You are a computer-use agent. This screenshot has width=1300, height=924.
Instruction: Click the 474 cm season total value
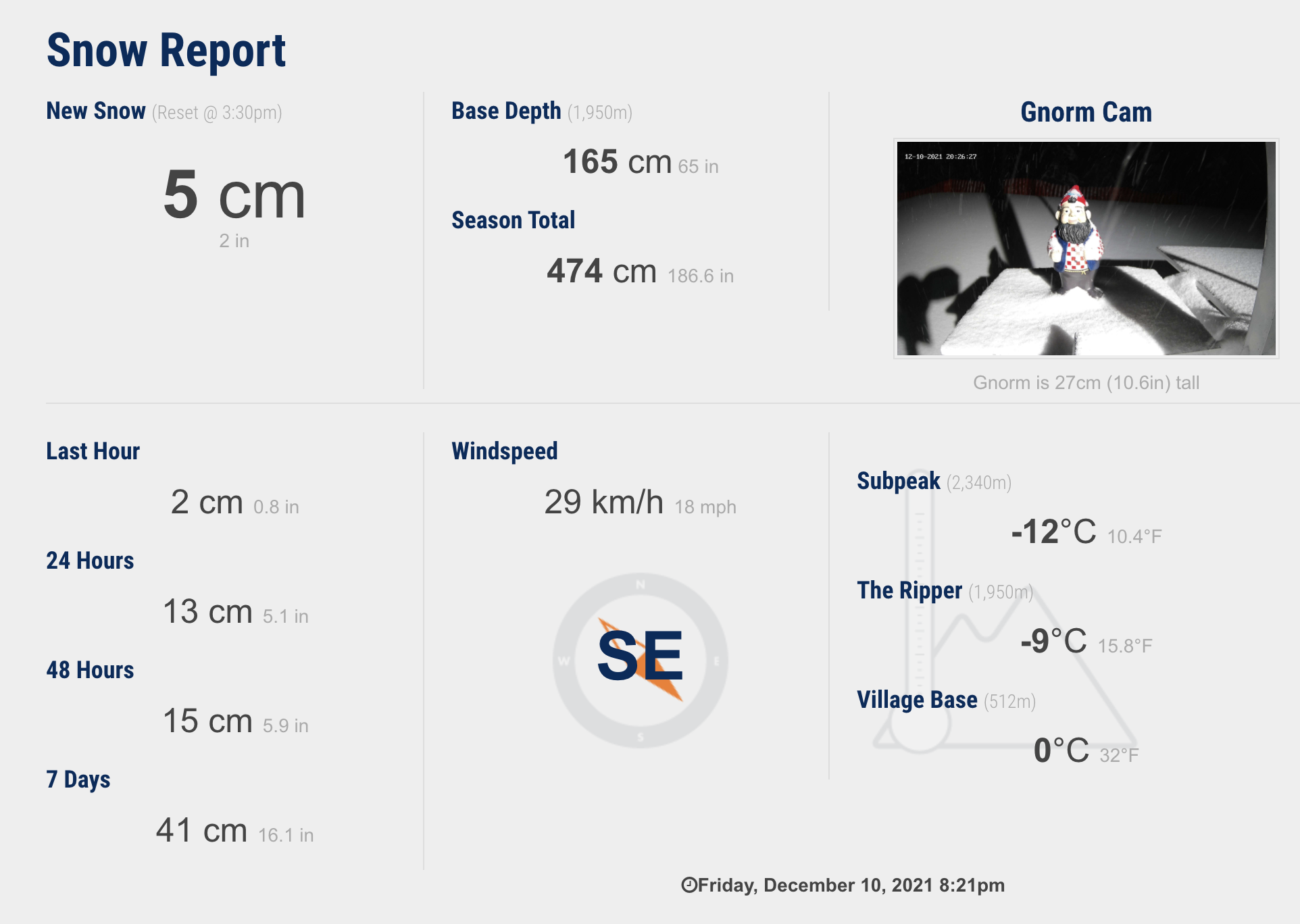(x=601, y=272)
